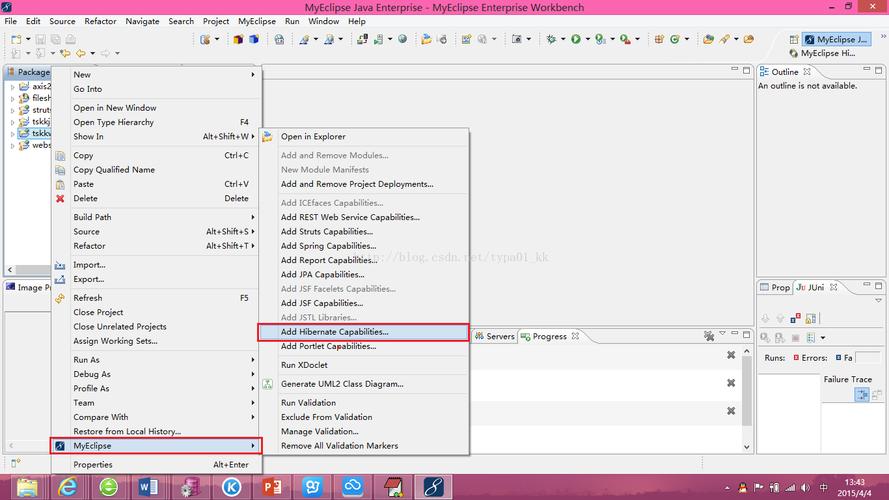Click the JUnit Scroll Lock icon
The image size is (889, 500).
(x=811, y=318)
